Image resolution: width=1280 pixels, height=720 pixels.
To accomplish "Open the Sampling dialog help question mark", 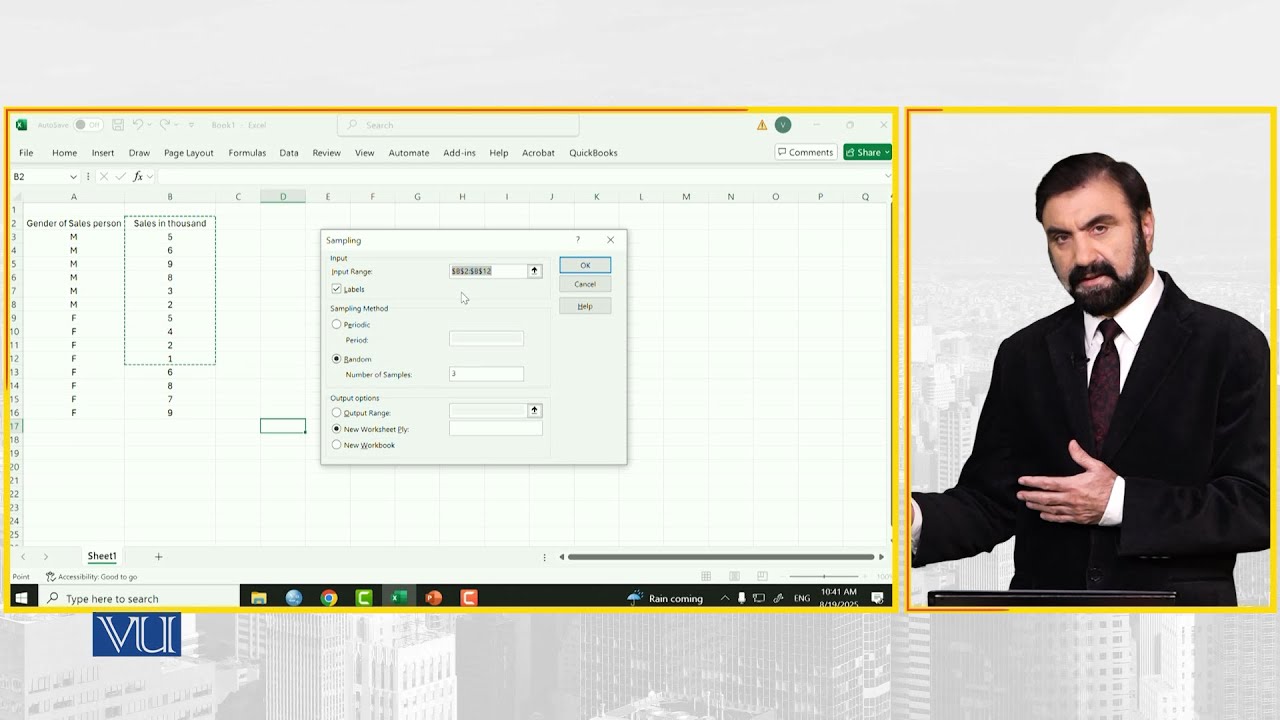I will [x=577, y=240].
